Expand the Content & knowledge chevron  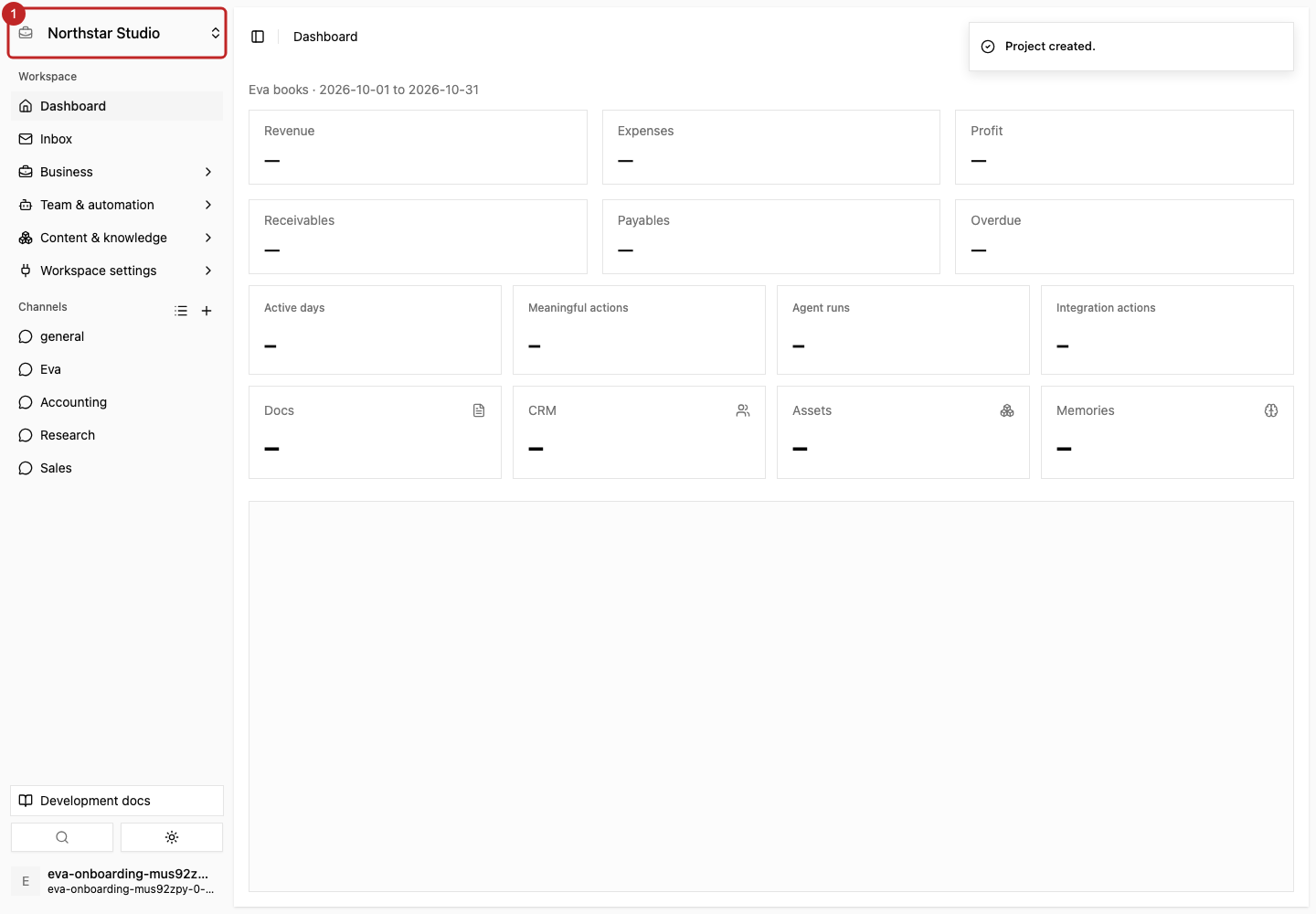(x=208, y=238)
